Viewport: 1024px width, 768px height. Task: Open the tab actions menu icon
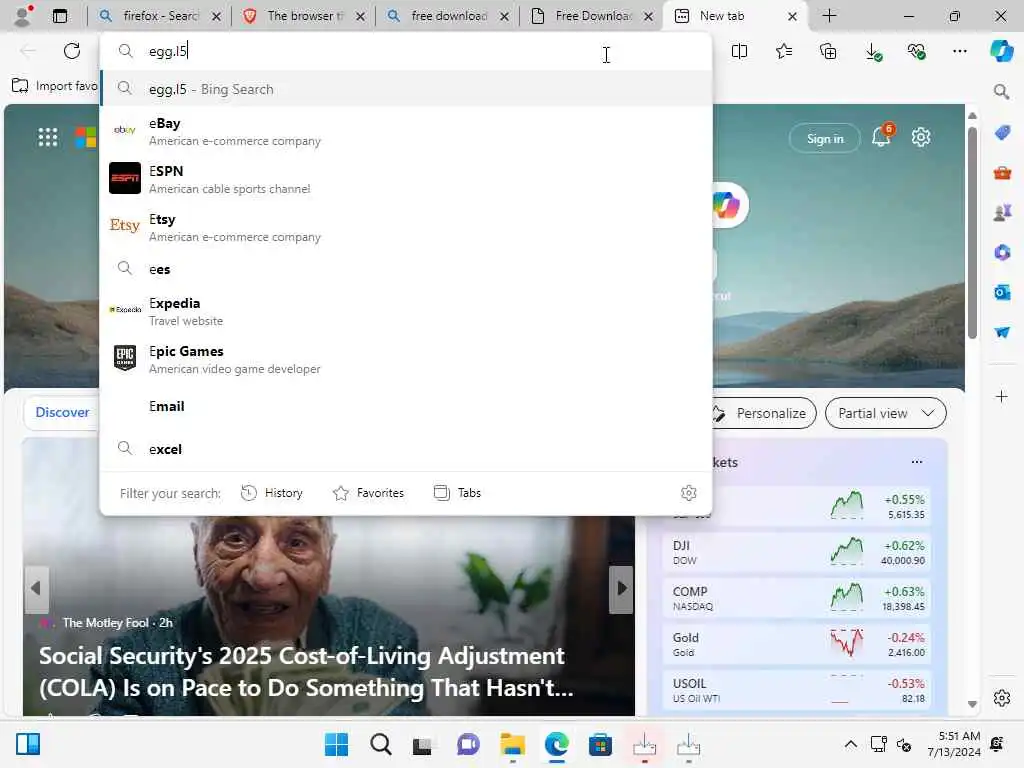click(60, 16)
